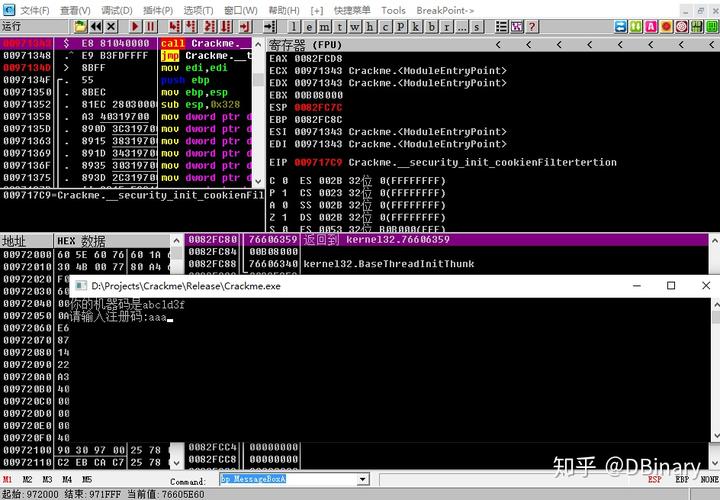Click the Open file toolbar icon
Screen dimensions: 720x500
click(x=80, y=27)
